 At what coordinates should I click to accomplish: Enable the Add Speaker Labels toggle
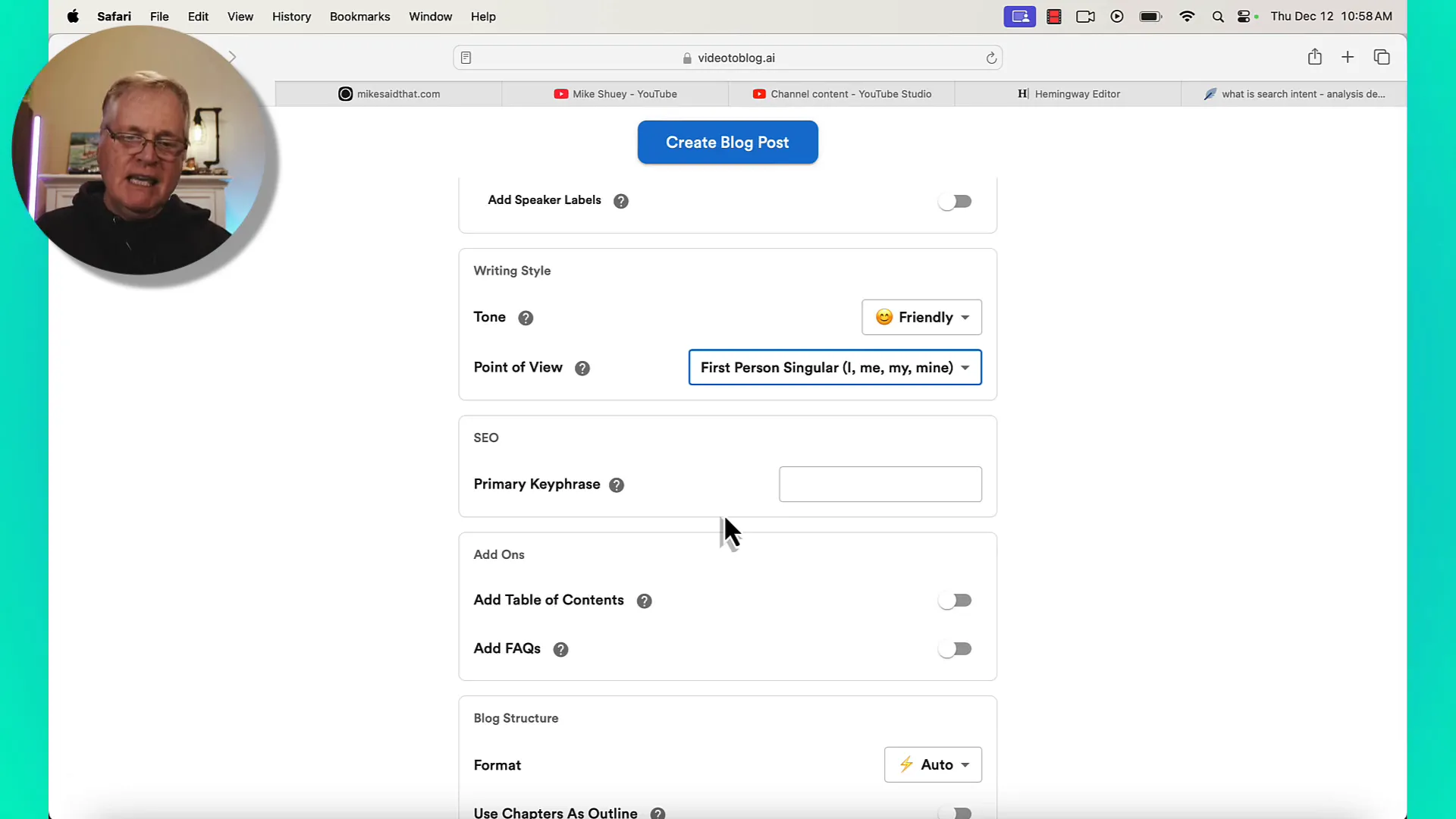pos(955,201)
